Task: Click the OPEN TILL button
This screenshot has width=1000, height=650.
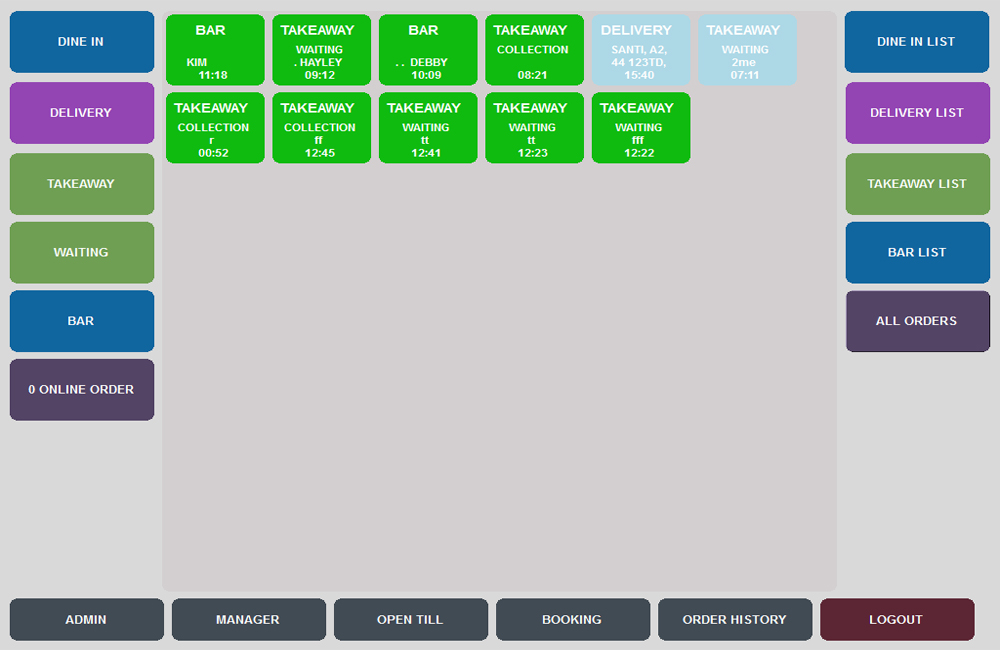Action: point(411,619)
